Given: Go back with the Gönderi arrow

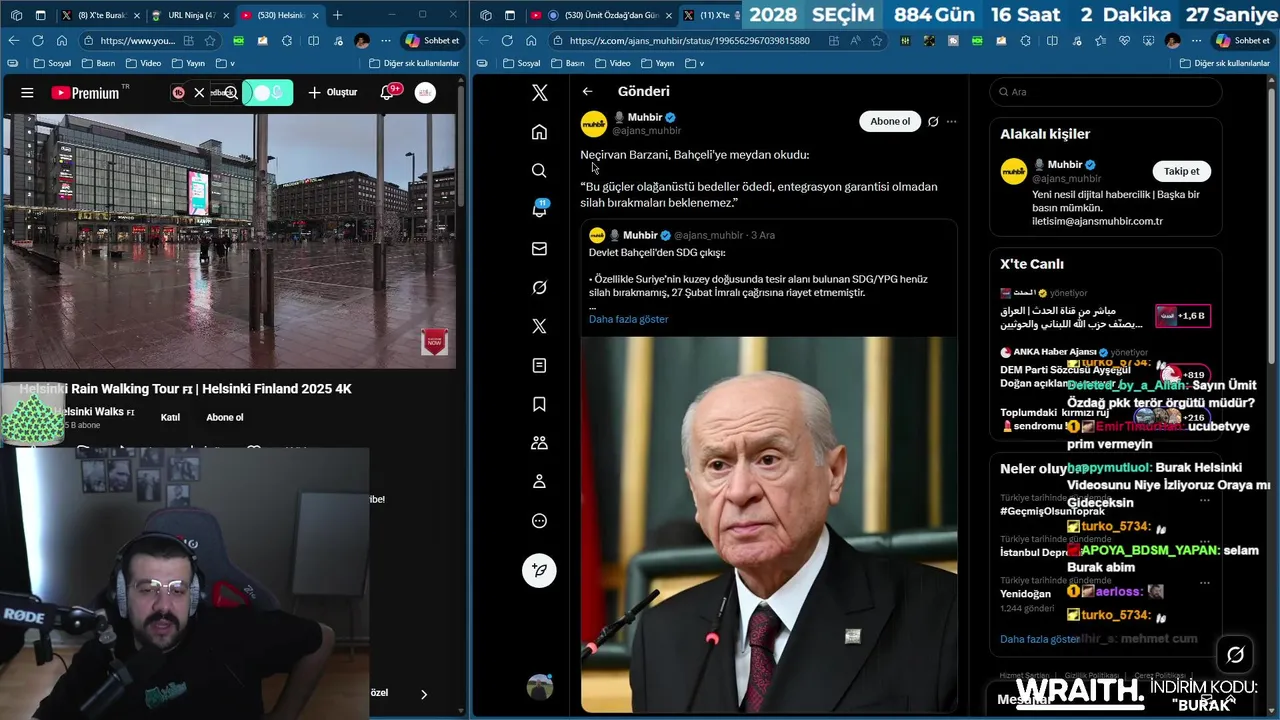Looking at the screenshot, I should 588,91.
